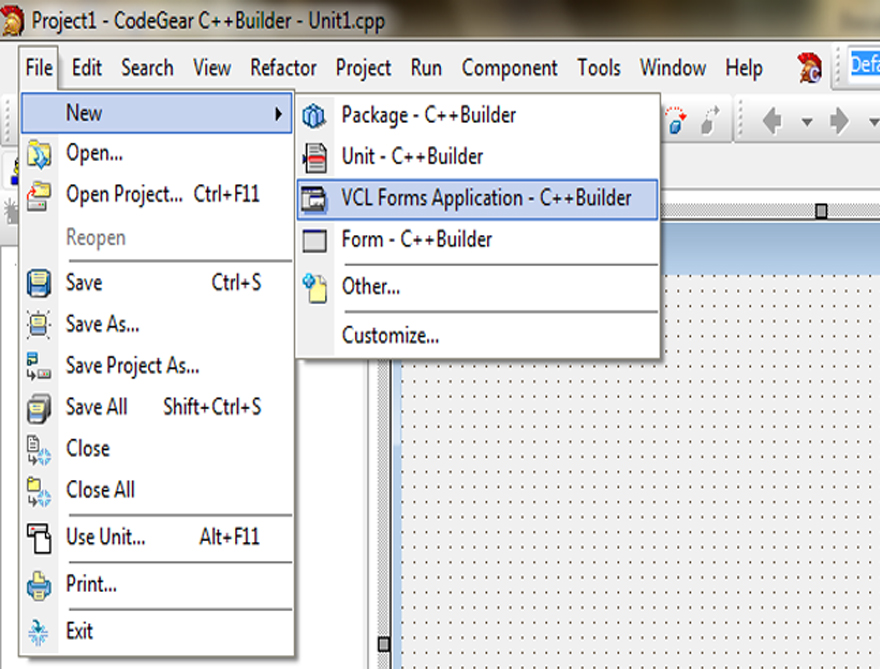Image resolution: width=880 pixels, height=669 pixels.
Task: Click the Unit - C++Builder icon
Action: (314, 158)
